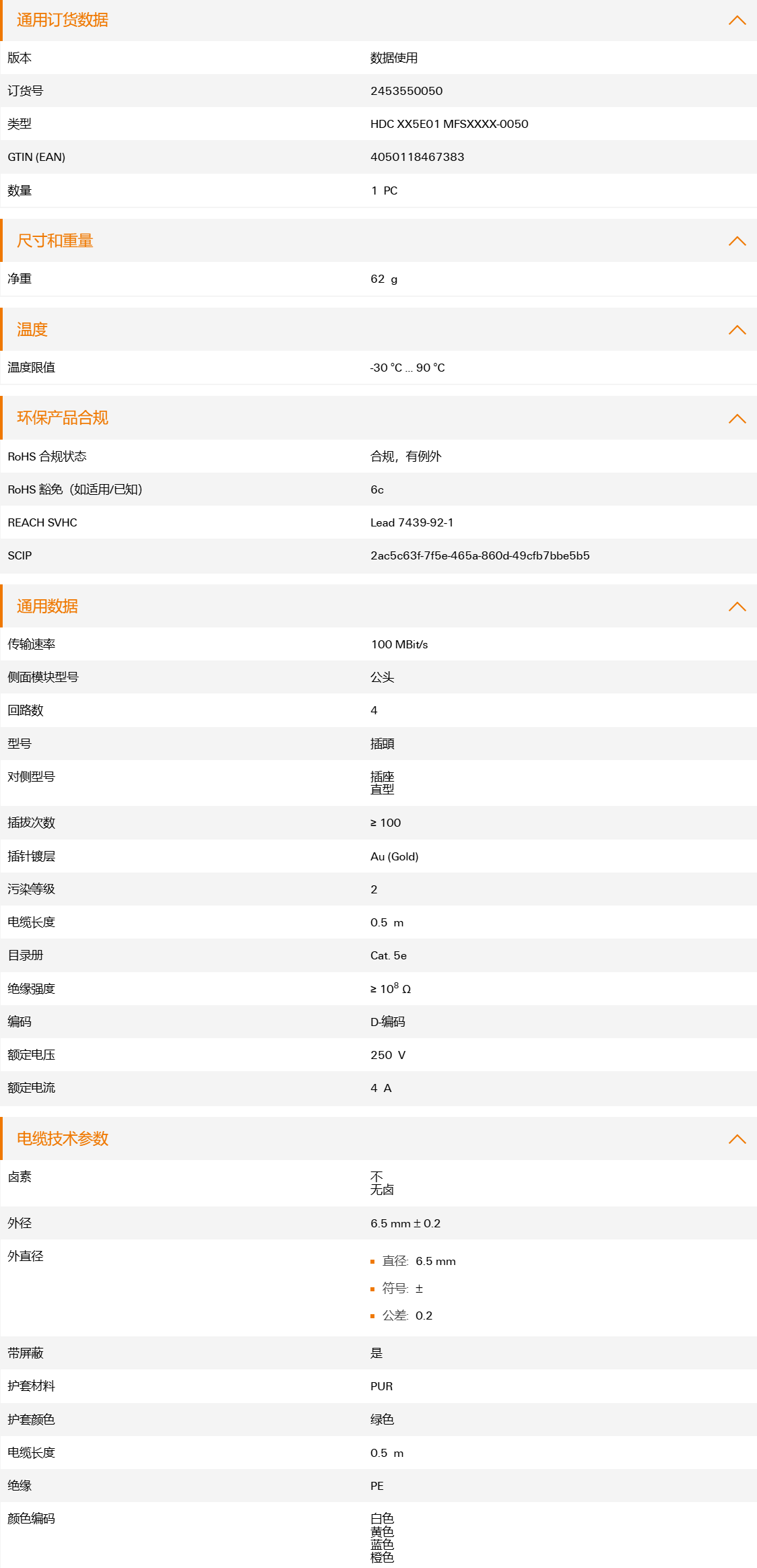
Task: Select order number value 2453550050
Action: pyautogui.click(x=407, y=91)
